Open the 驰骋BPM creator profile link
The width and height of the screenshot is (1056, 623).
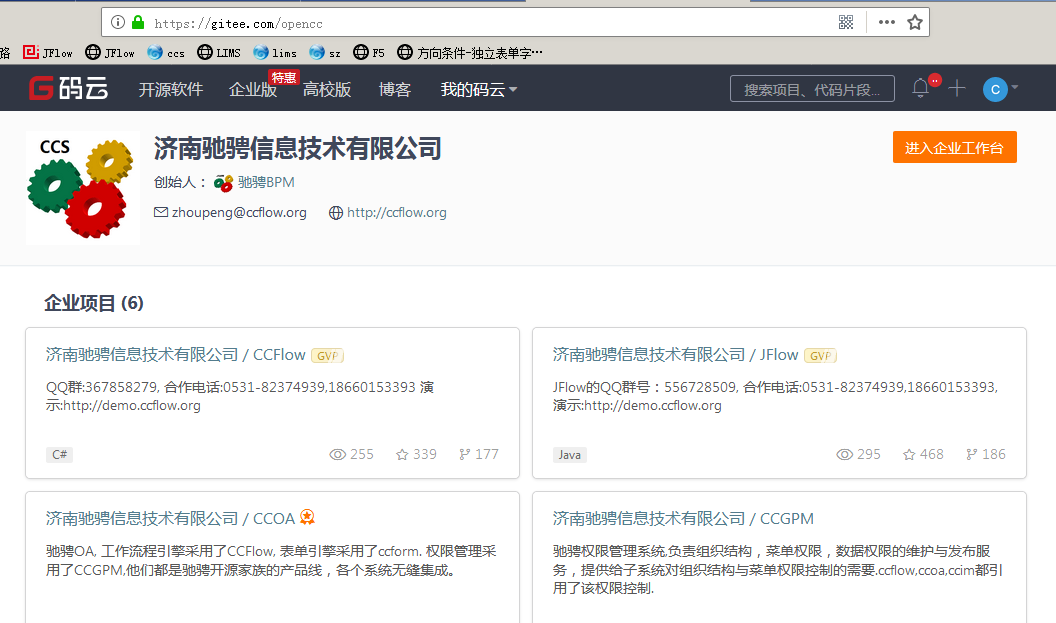[x=266, y=182]
